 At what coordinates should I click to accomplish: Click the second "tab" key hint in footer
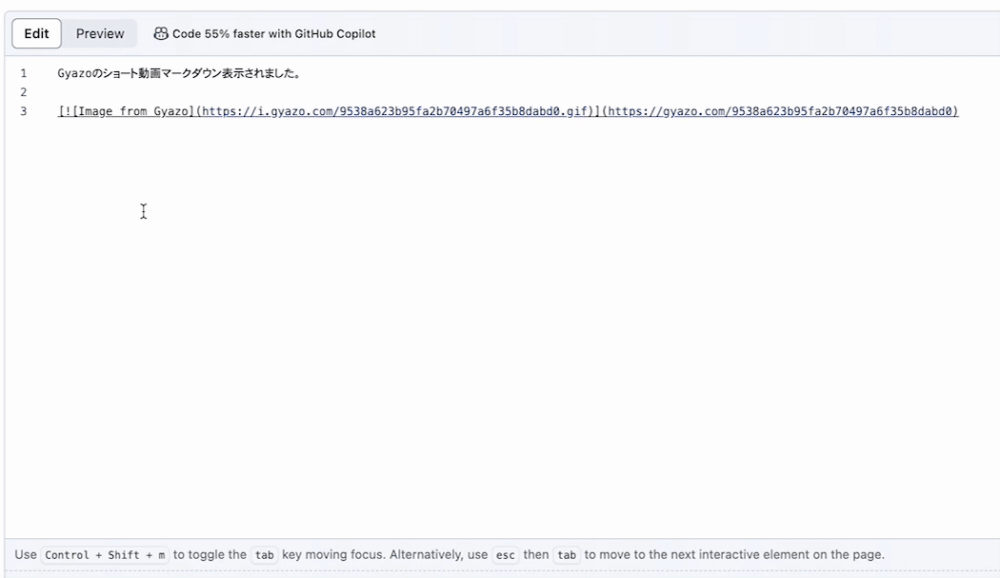567,554
